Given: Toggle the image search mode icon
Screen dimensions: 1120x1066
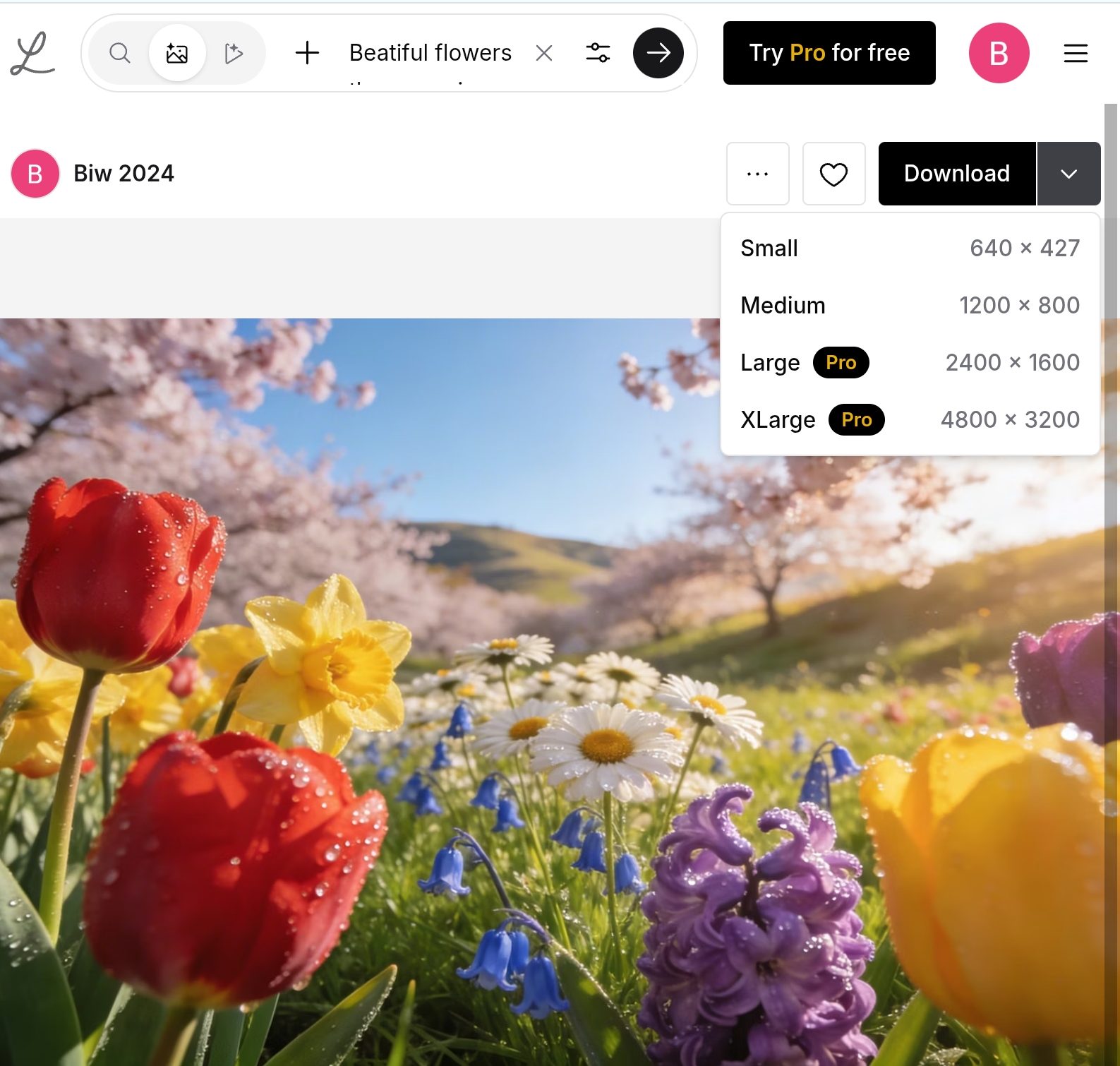Looking at the screenshot, I should pyautogui.click(x=177, y=53).
